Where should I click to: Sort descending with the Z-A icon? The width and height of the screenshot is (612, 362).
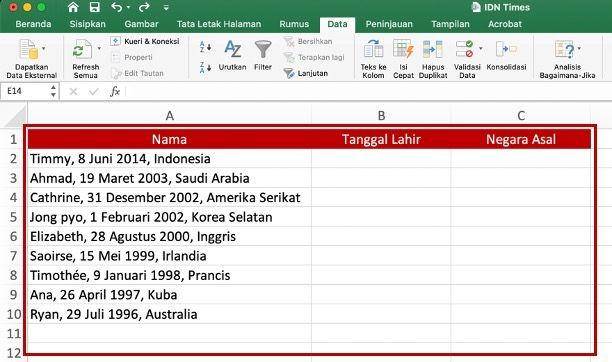(205, 68)
